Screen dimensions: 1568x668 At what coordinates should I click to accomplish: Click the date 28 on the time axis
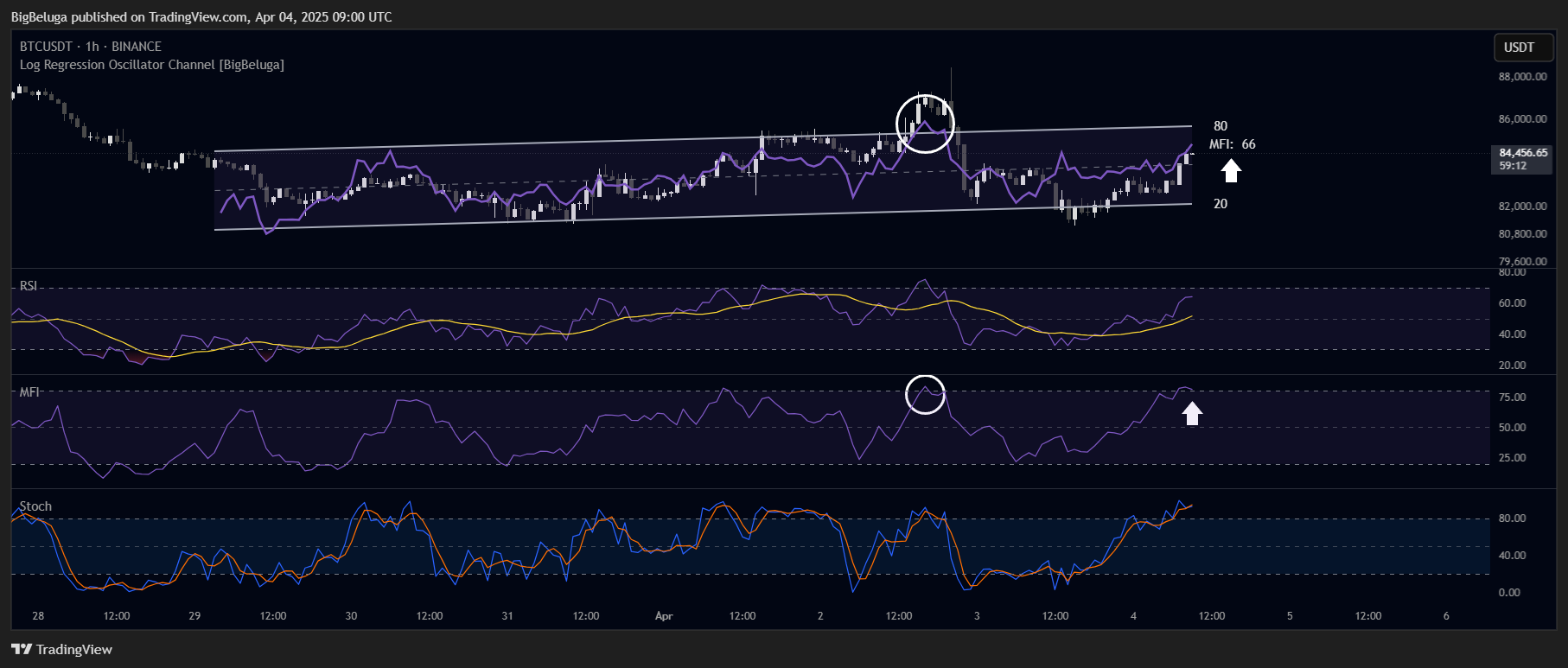(38, 616)
